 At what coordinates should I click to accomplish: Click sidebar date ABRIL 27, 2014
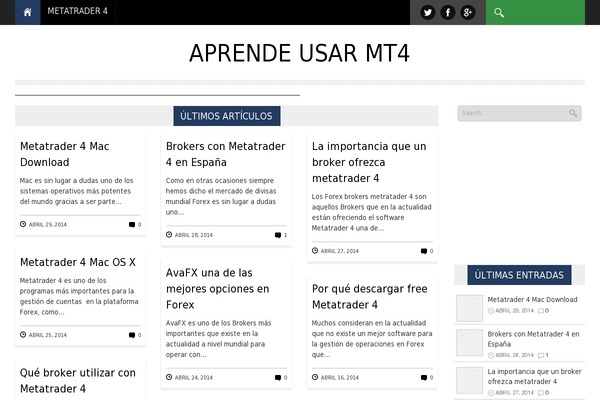click(x=514, y=393)
